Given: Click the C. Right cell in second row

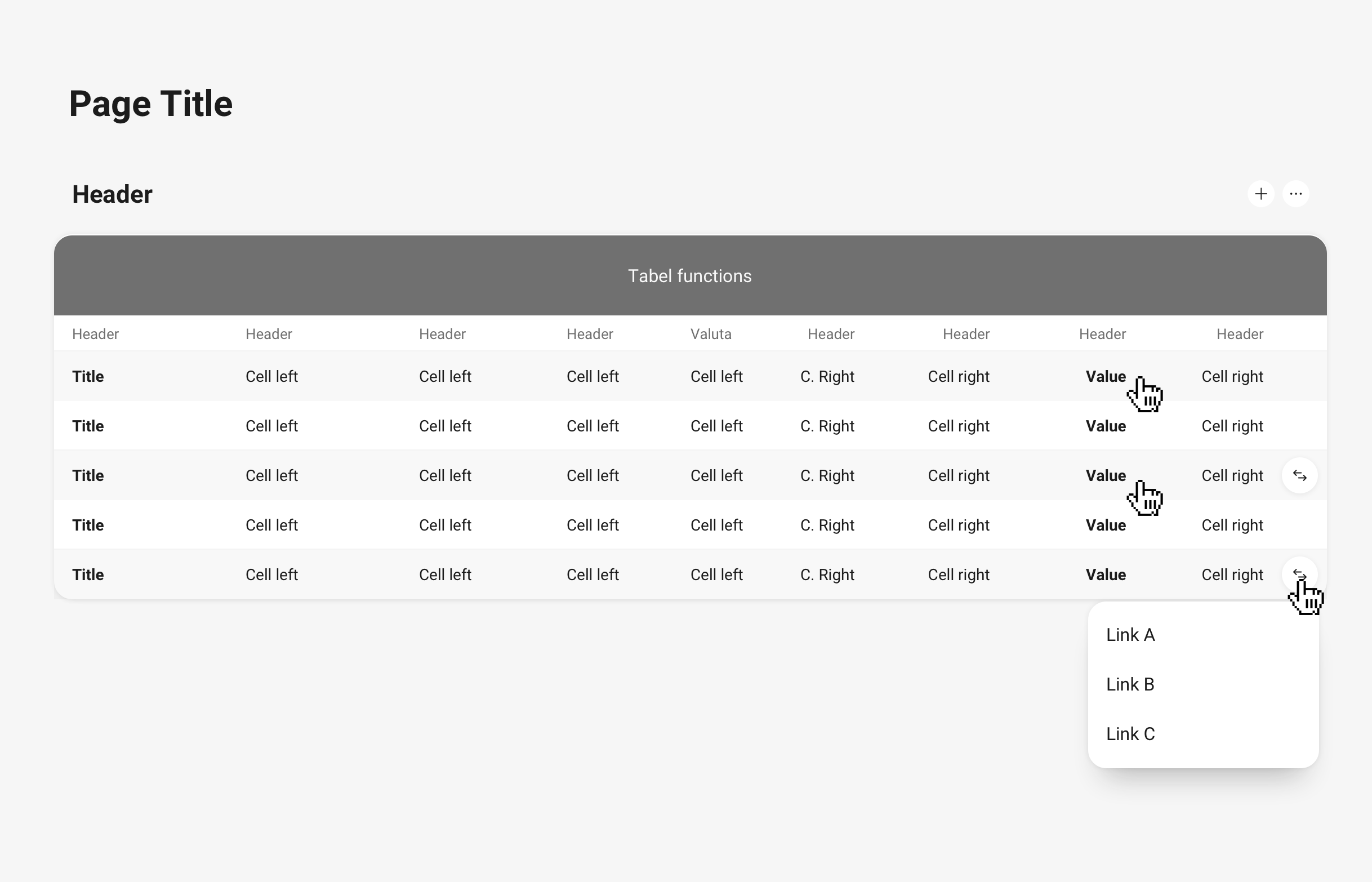Looking at the screenshot, I should coord(827,426).
